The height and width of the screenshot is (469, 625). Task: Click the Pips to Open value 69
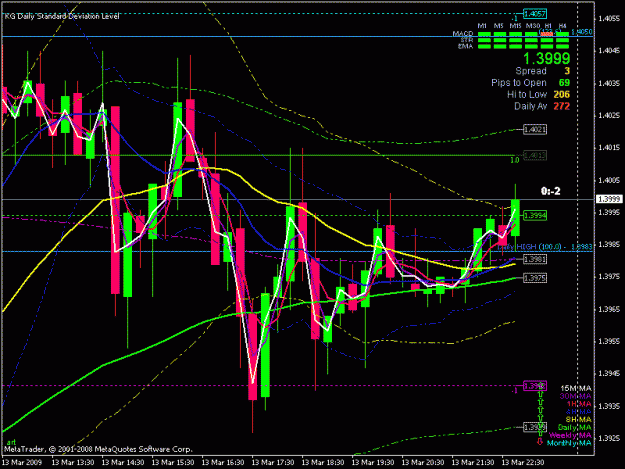coord(564,82)
